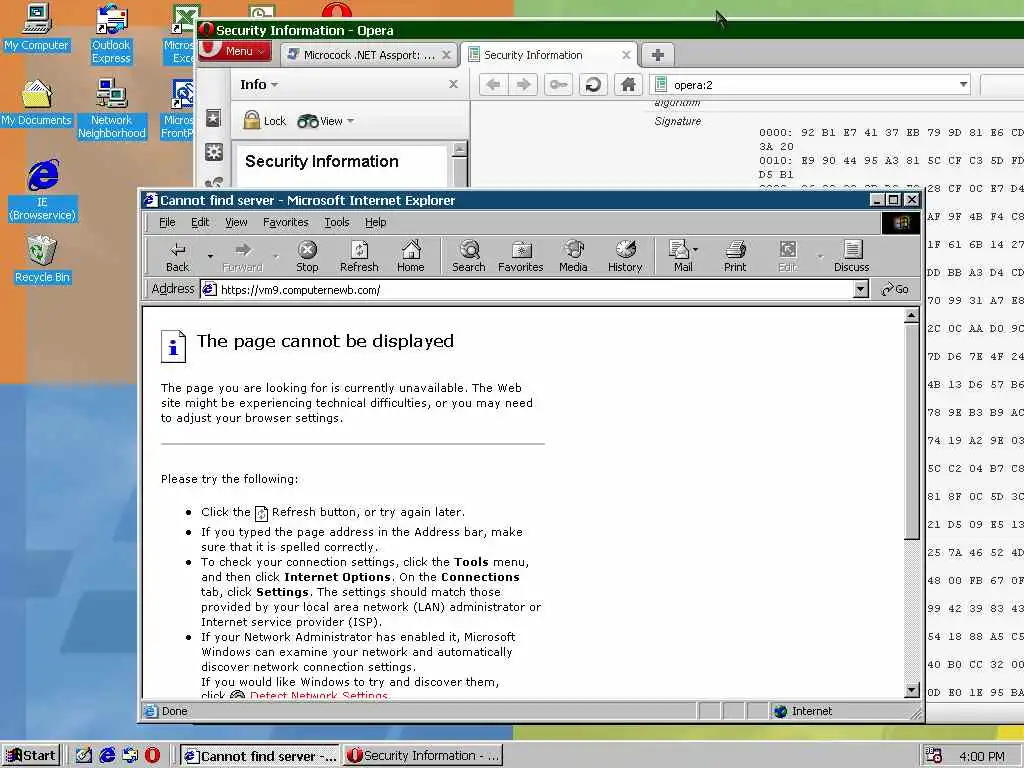Screen dimensions: 1024x768
Task: Open the Back history dropdown arrow
Action: 210,256
